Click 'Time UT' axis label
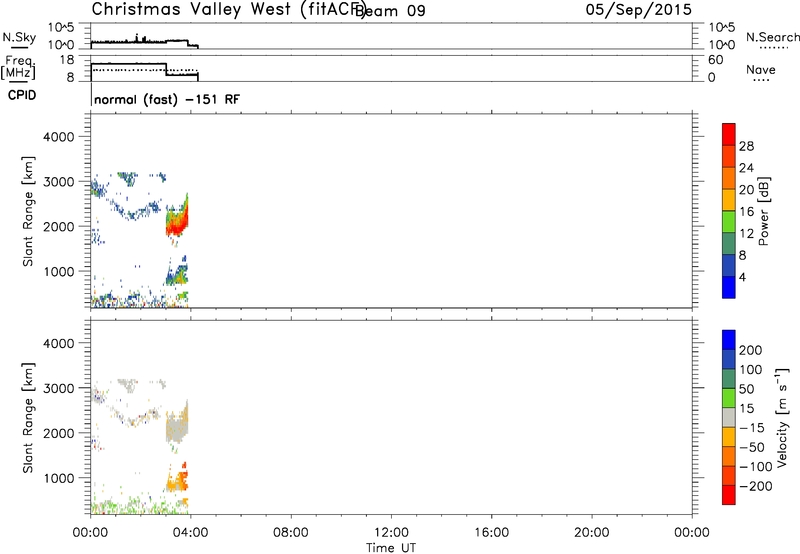 pyautogui.click(x=391, y=548)
